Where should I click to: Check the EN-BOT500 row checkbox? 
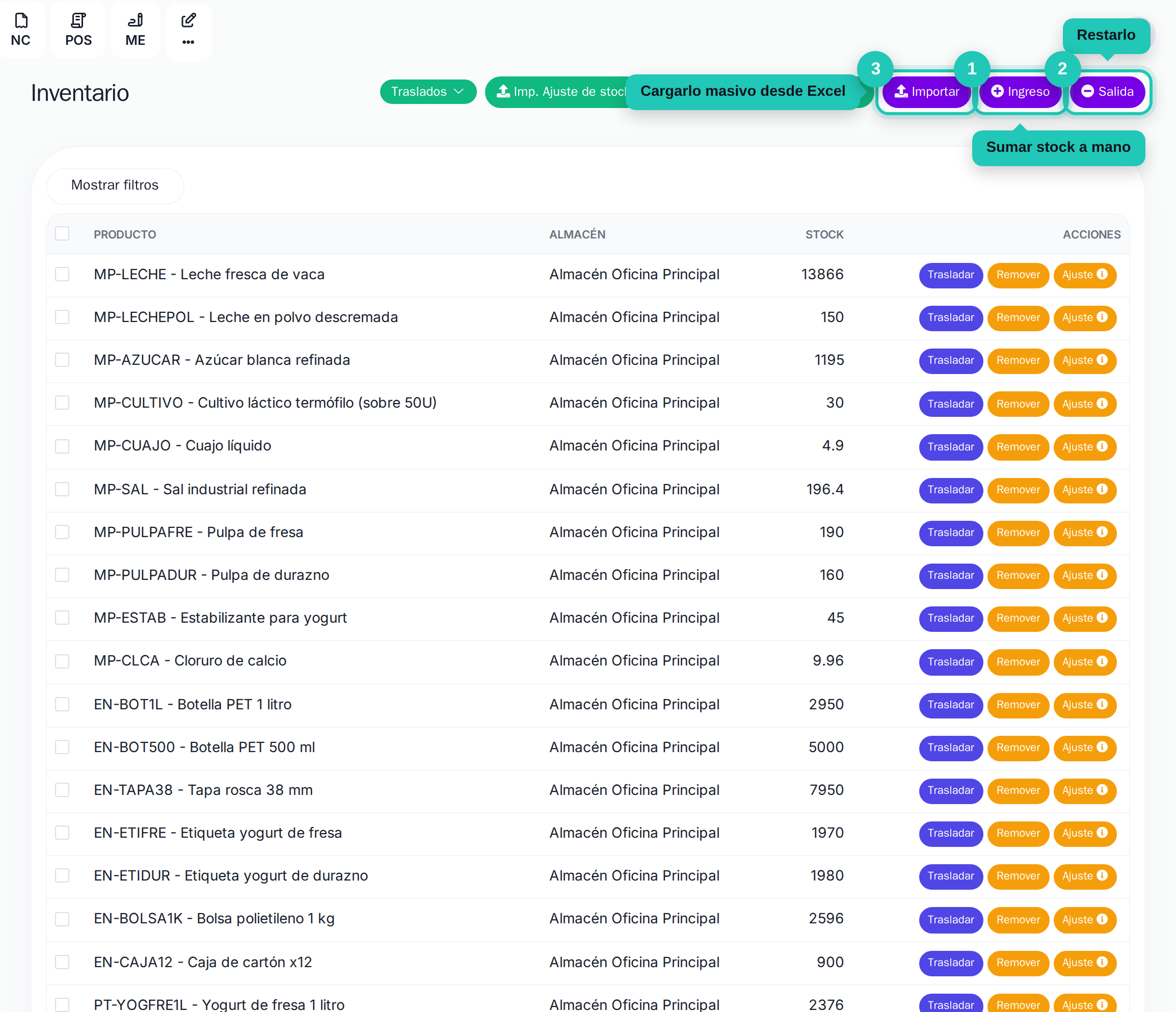63,747
